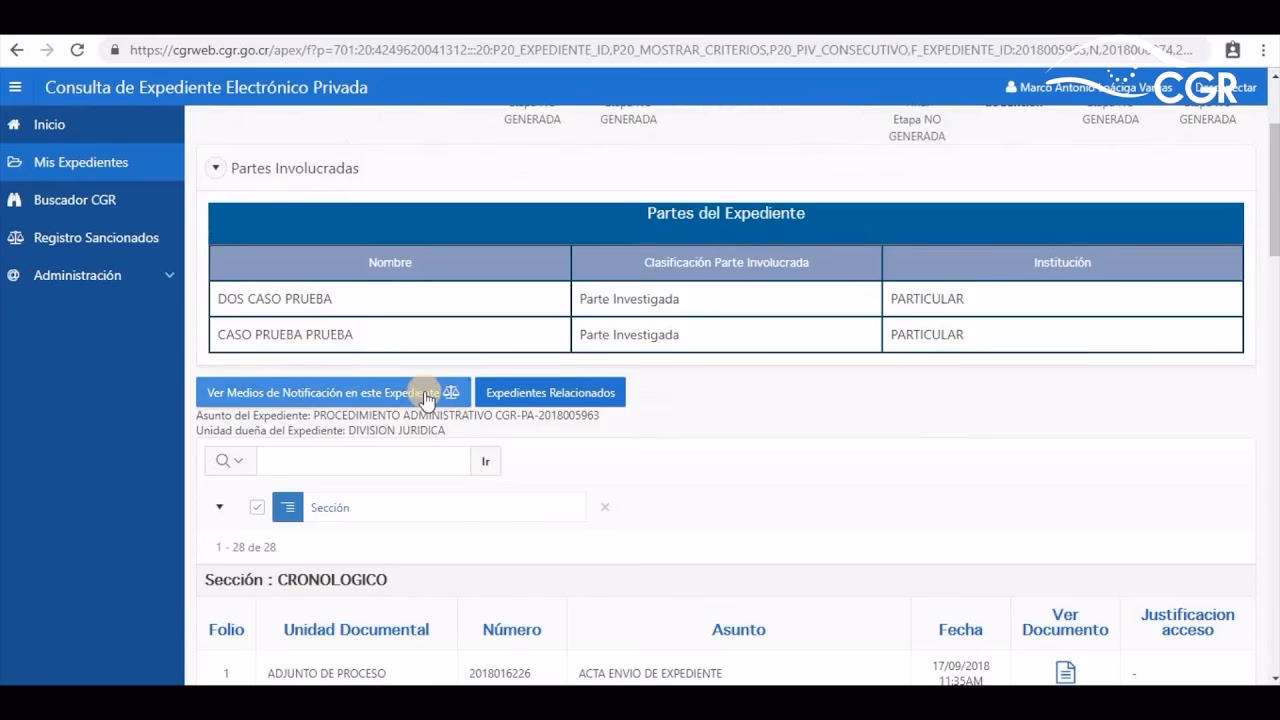Remove Sección filter with the X icon
Image resolution: width=1280 pixels, height=720 pixels.
pos(605,507)
